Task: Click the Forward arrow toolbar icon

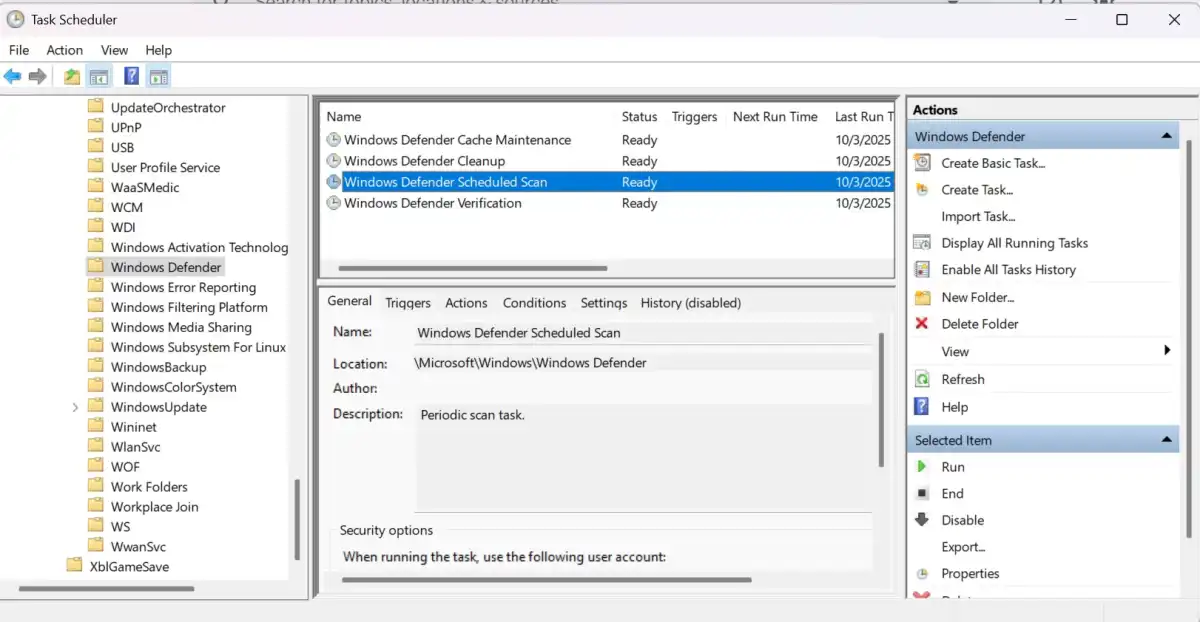Action: (x=38, y=77)
